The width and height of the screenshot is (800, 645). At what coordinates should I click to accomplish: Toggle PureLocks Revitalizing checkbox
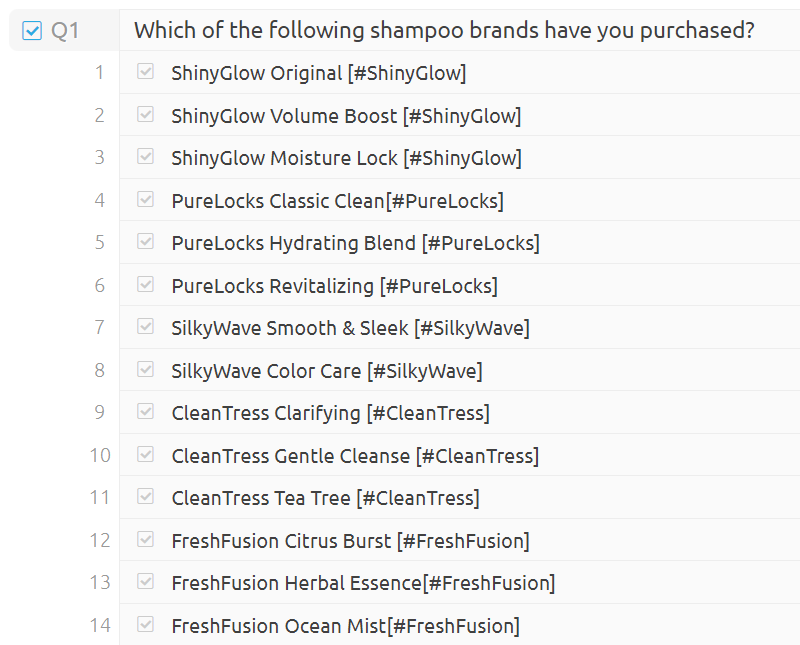146,285
